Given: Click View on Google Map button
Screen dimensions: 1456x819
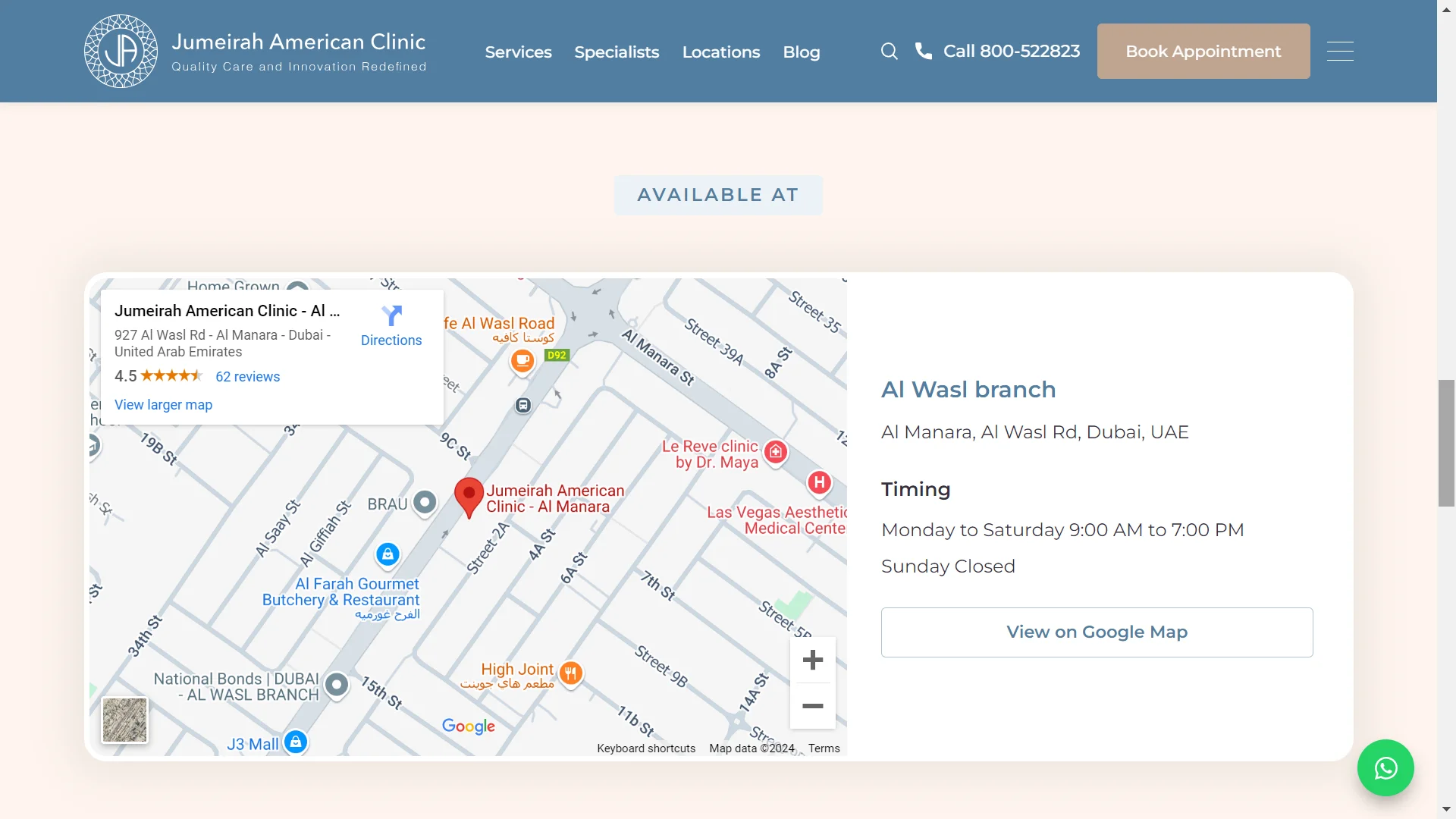Looking at the screenshot, I should (1097, 632).
